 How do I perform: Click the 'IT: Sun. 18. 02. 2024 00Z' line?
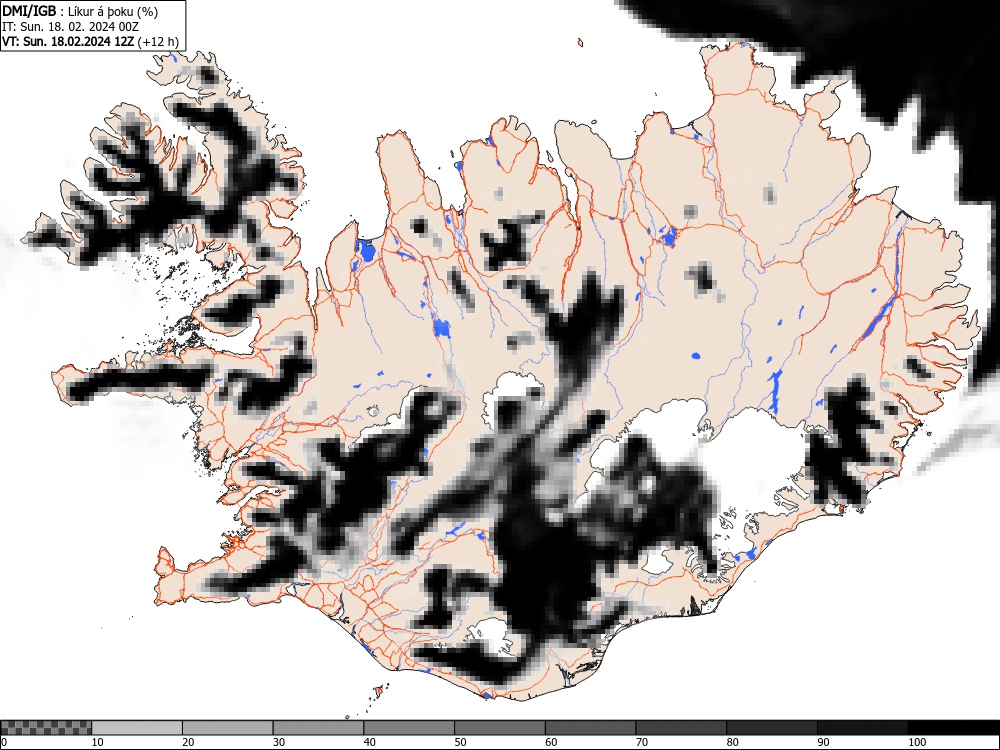coord(70,27)
